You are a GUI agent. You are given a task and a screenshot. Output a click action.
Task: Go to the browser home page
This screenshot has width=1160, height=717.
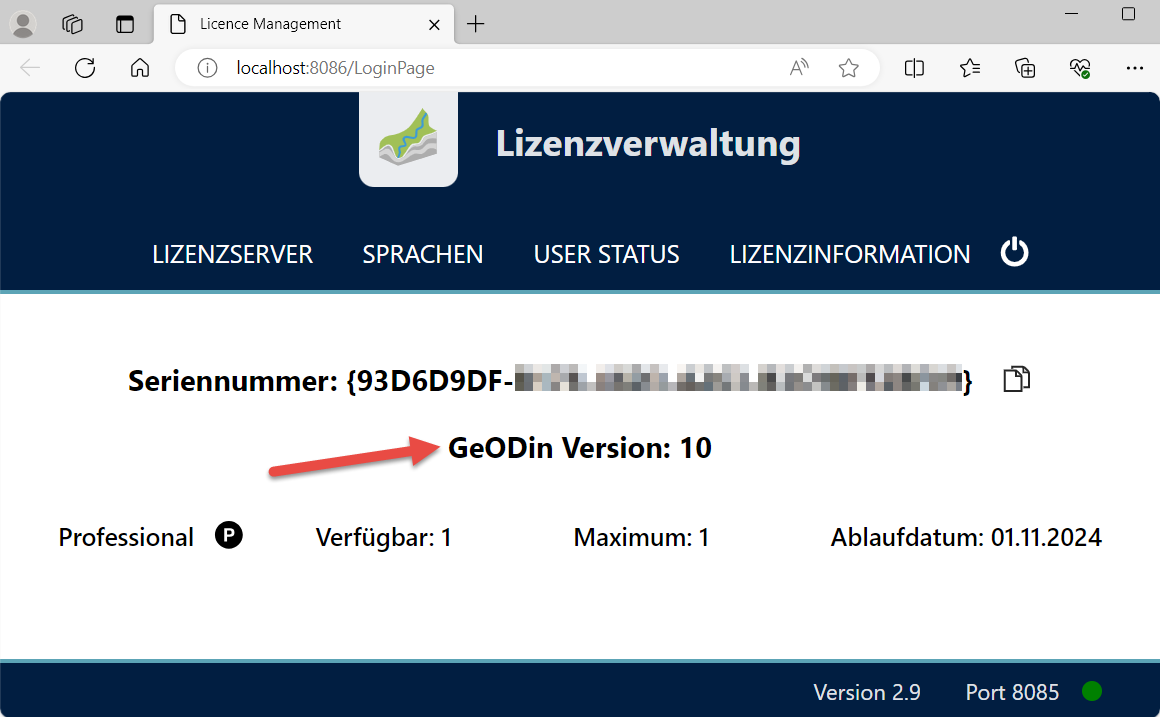[140, 68]
